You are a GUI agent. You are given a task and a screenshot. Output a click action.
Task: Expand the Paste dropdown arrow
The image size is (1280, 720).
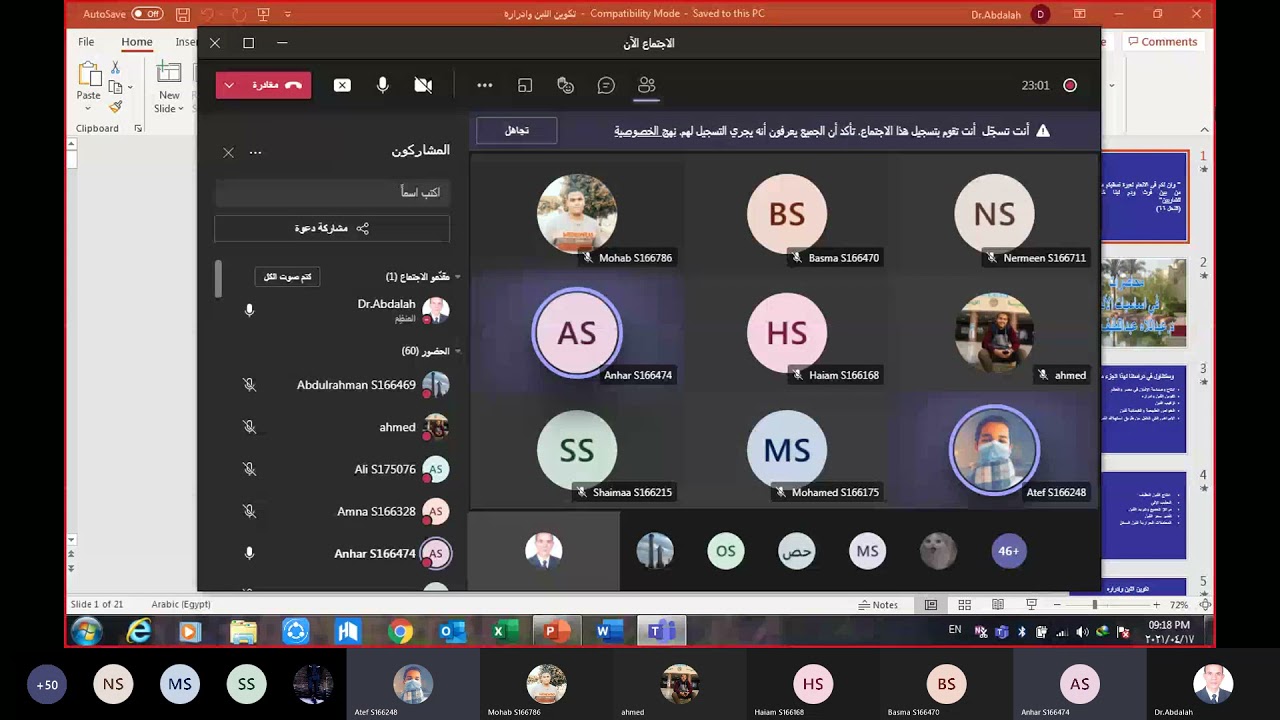click(88, 108)
